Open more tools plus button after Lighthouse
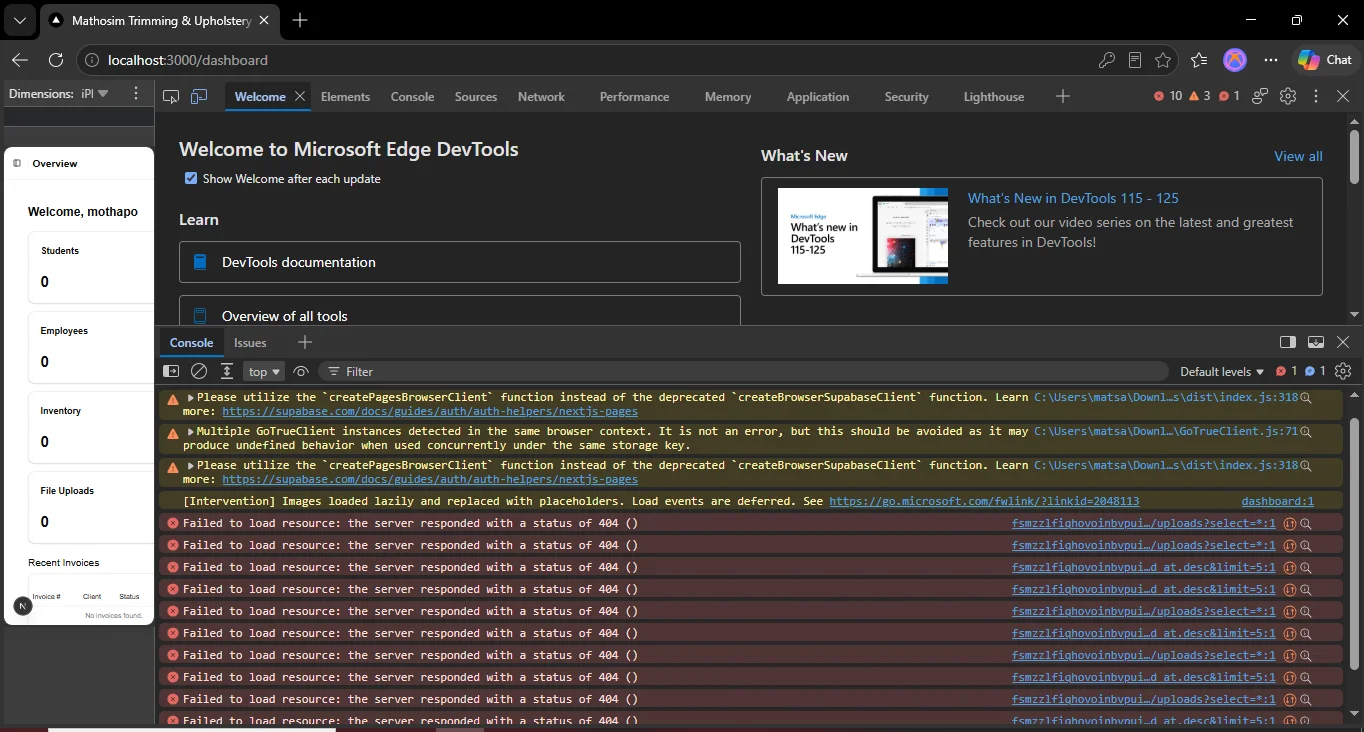The width and height of the screenshot is (1364, 732). tap(1062, 96)
